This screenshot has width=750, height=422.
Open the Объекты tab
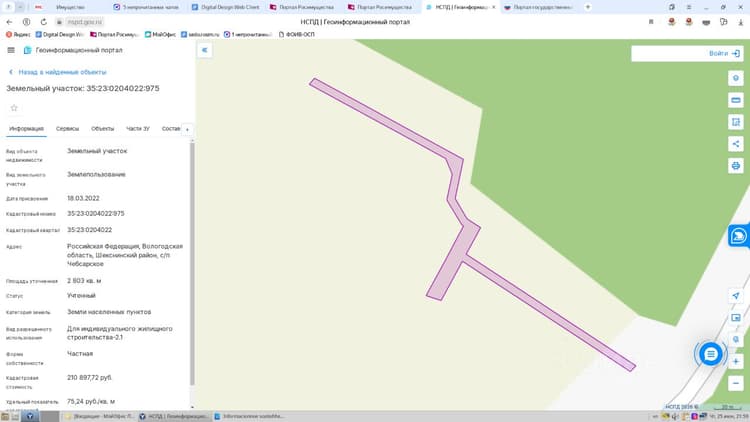(102, 129)
